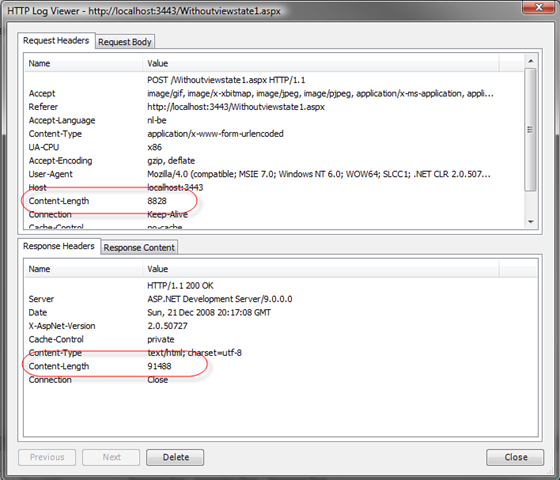Click the request list scroll-down arrow
Image resolution: width=560 pixels, height=480 pixels.
[531, 222]
